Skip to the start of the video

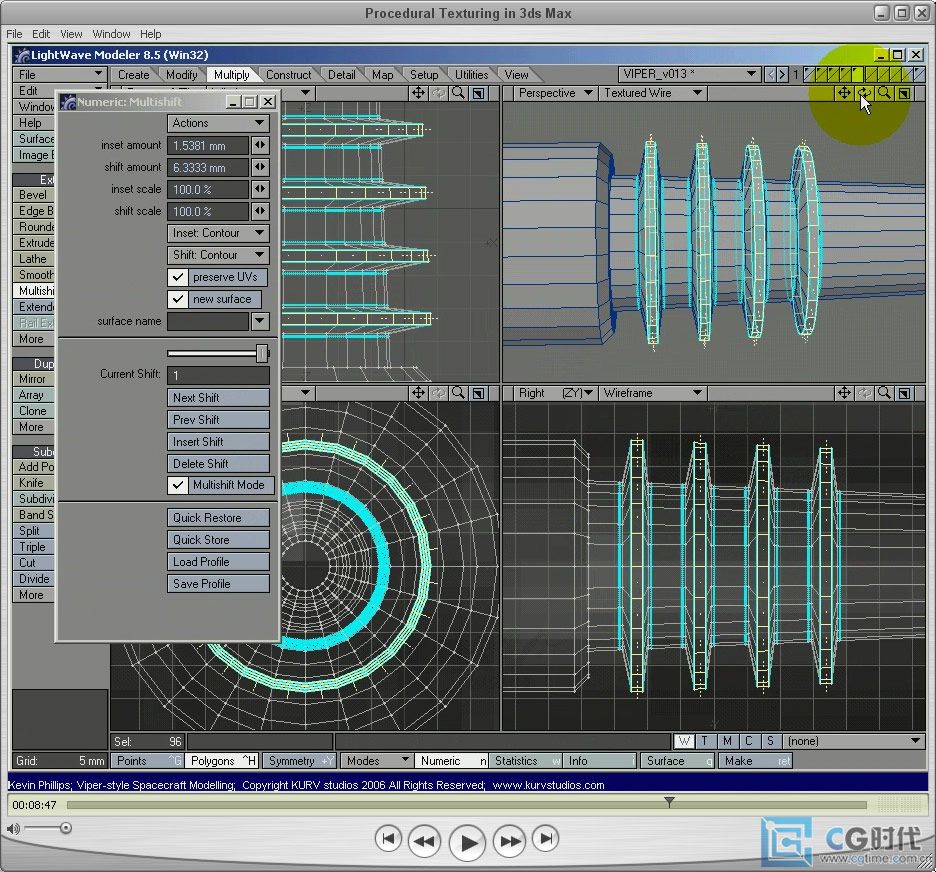[388, 839]
